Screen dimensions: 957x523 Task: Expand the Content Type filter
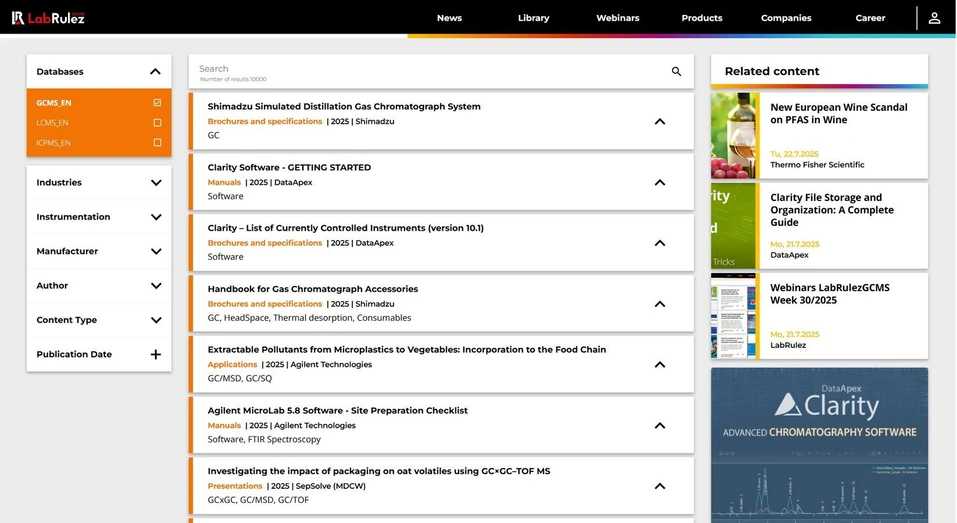(156, 320)
